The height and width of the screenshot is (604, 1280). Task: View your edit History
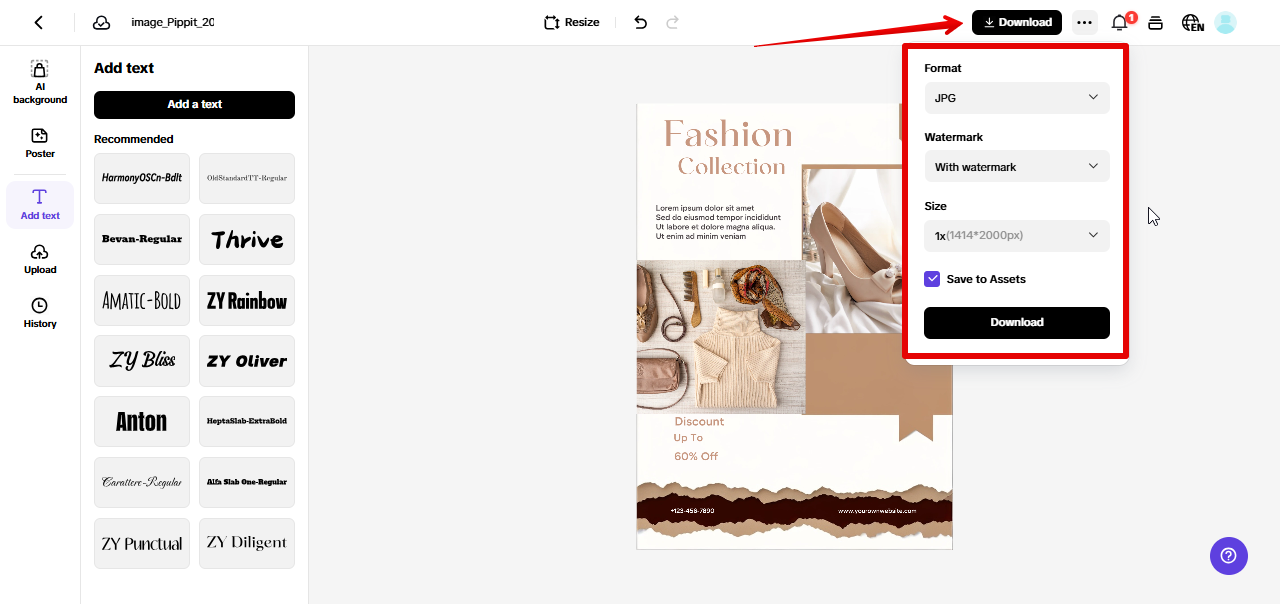tap(39, 315)
